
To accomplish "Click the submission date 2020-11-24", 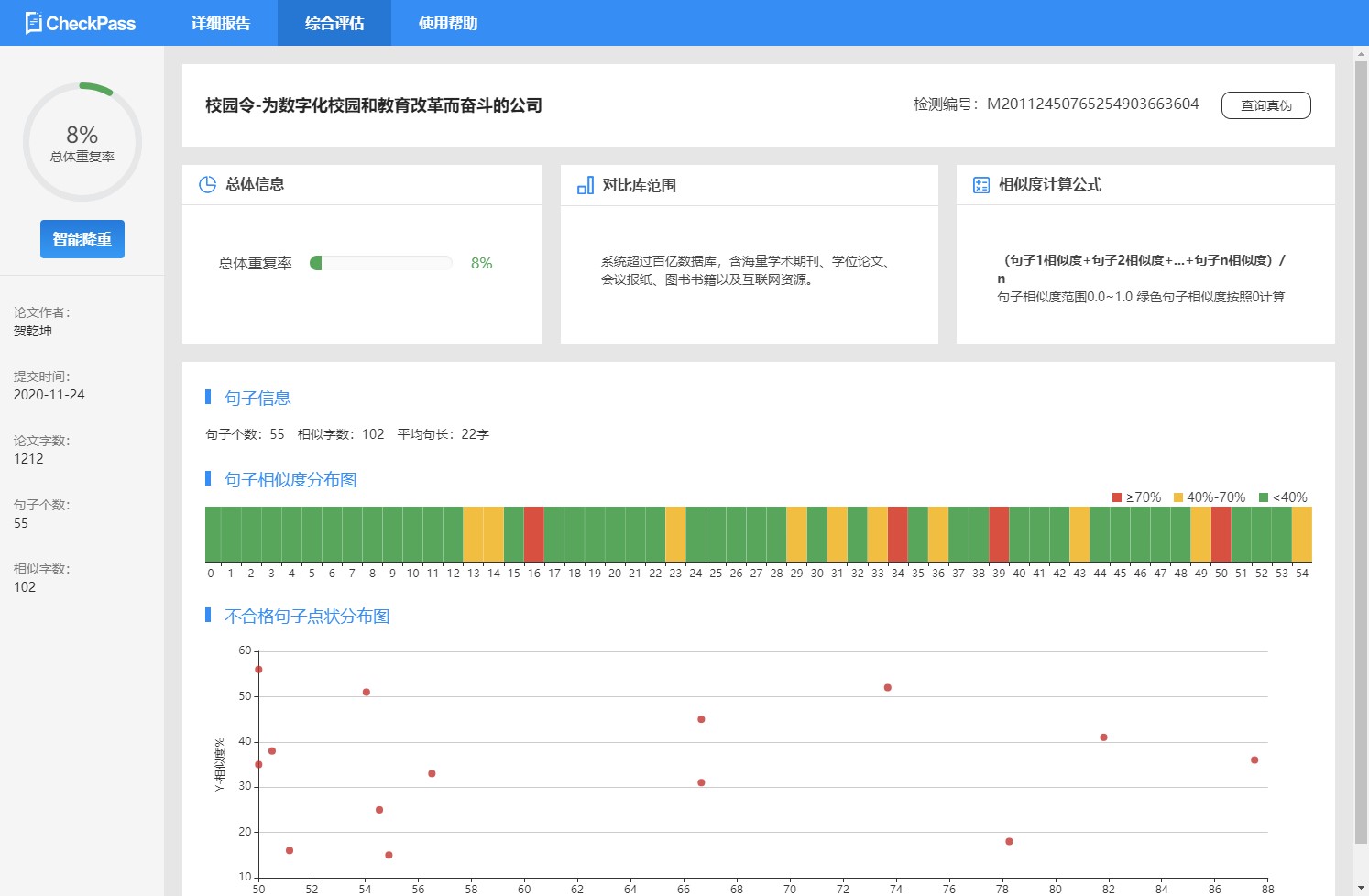I will pos(49,395).
